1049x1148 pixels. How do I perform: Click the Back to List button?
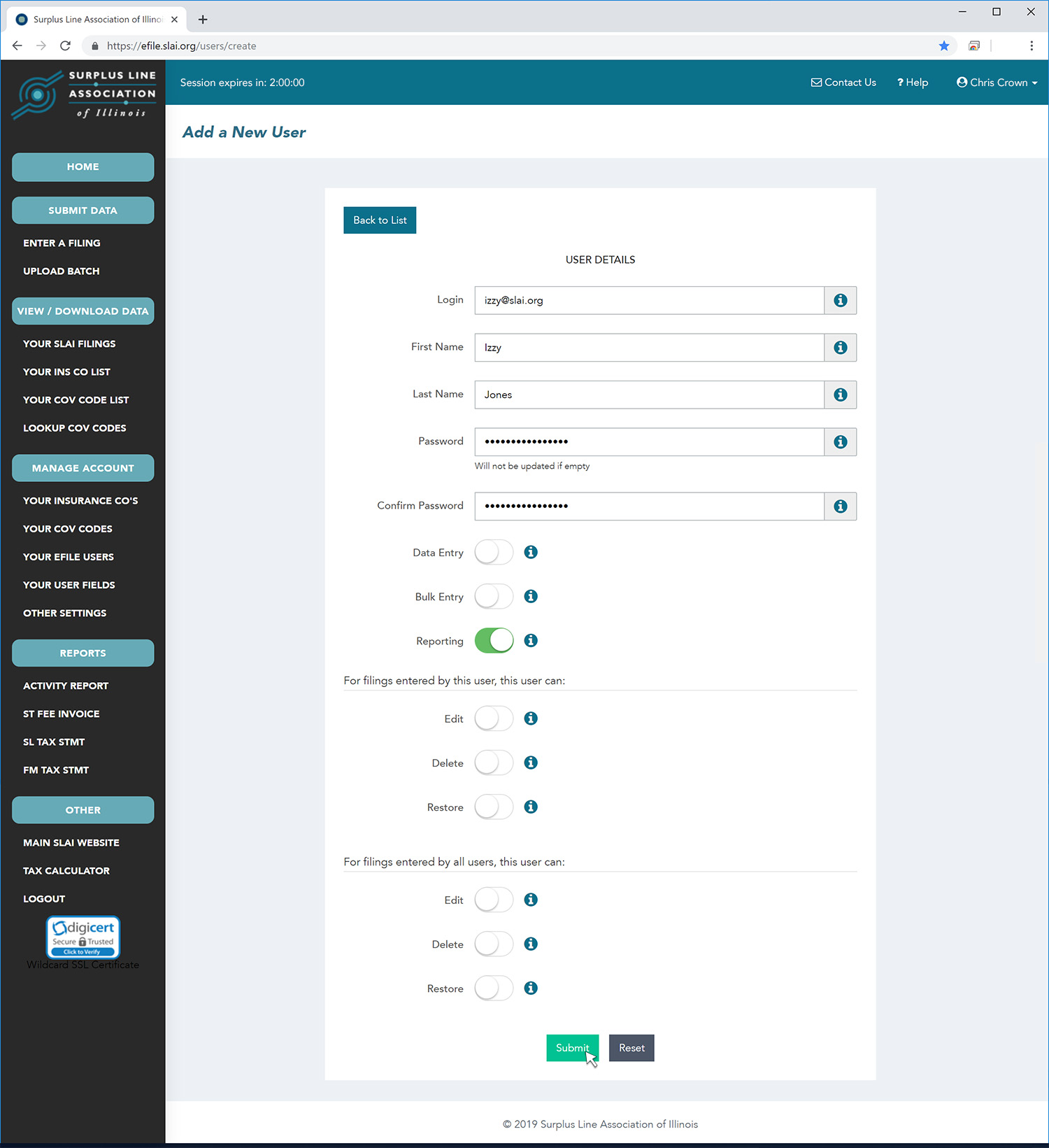(380, 220)
